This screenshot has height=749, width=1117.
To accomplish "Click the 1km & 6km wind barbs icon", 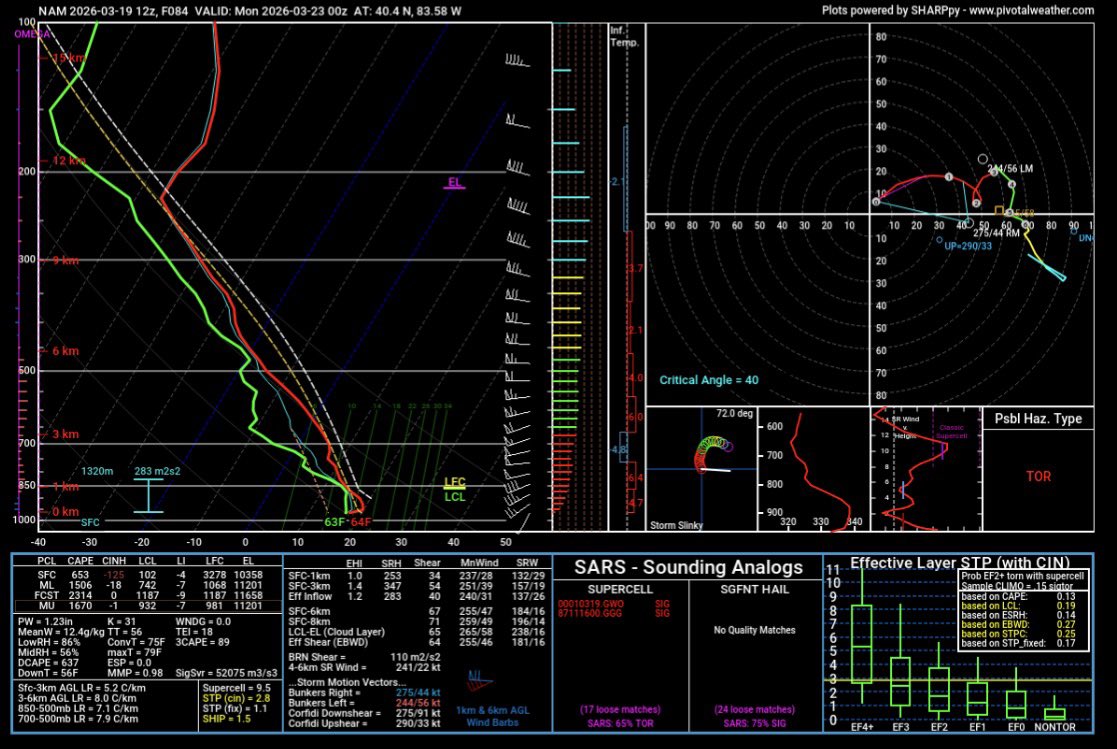I will [x=479, y=681].
